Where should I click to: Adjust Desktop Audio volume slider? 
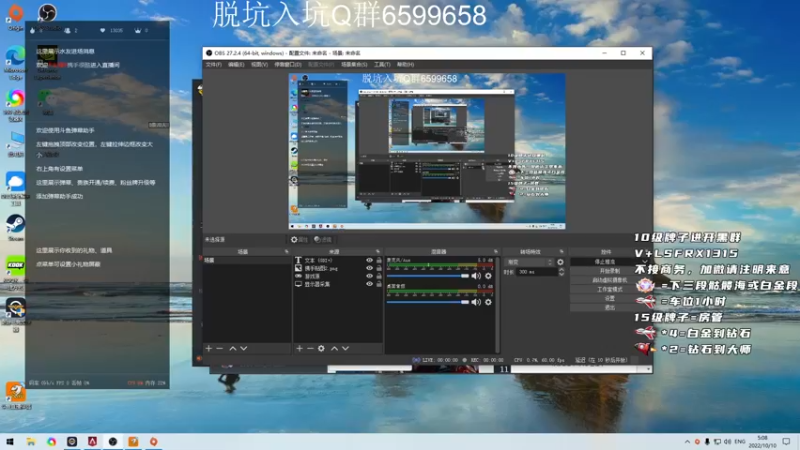point(428,302)
